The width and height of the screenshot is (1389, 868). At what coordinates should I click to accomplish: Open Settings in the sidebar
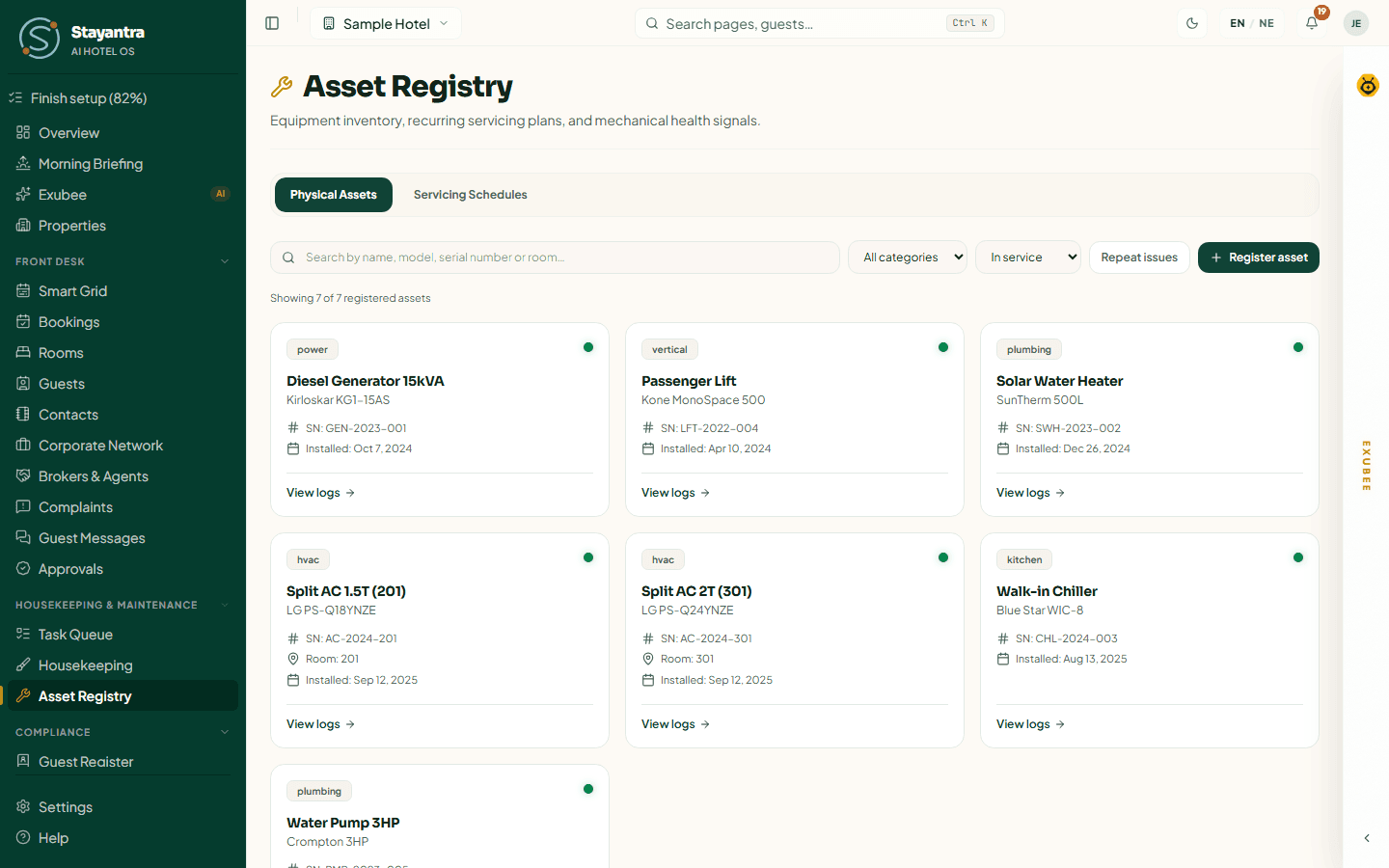(x=123, y=807)
